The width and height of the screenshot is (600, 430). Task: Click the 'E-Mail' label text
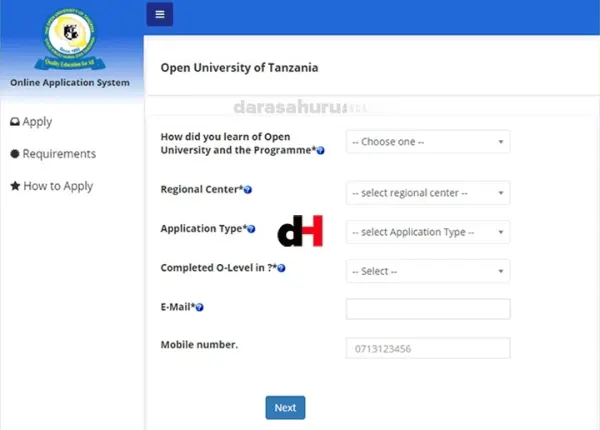(178, 307)
